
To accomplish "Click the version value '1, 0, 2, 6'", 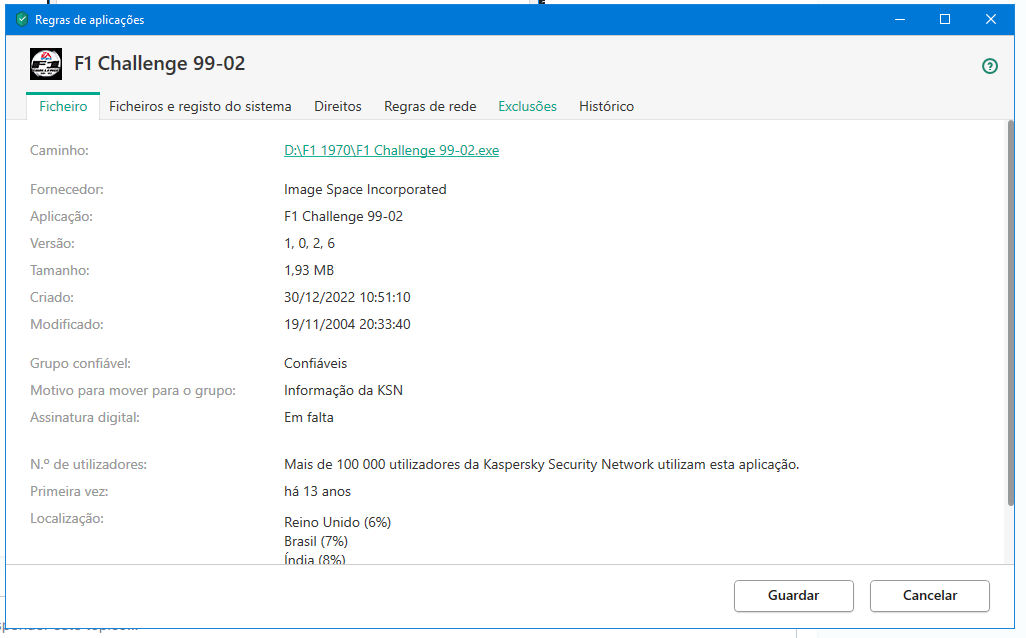I will (309, 243).
